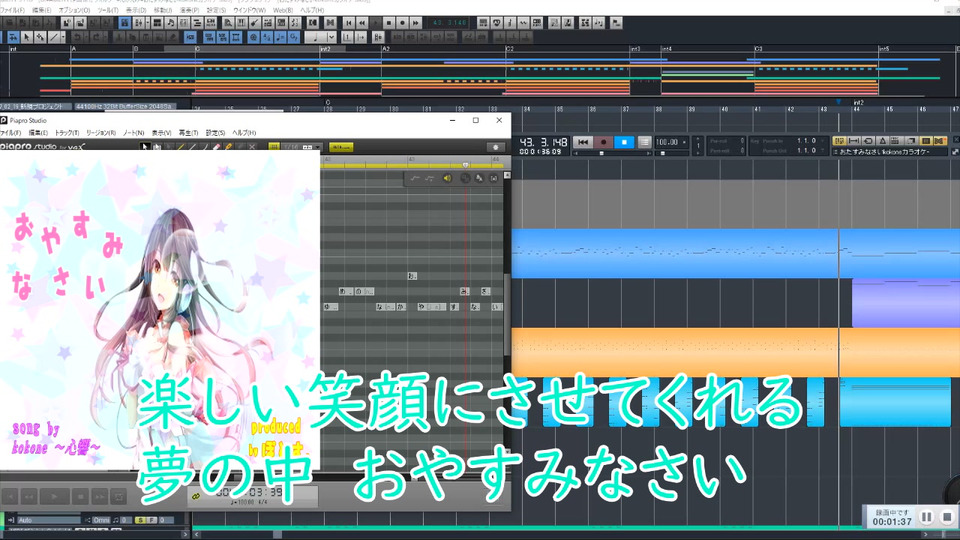Click fast forward in top transport bar
Image resolution: width=960 pixels, height=540 pixels.
coord(416,23)
